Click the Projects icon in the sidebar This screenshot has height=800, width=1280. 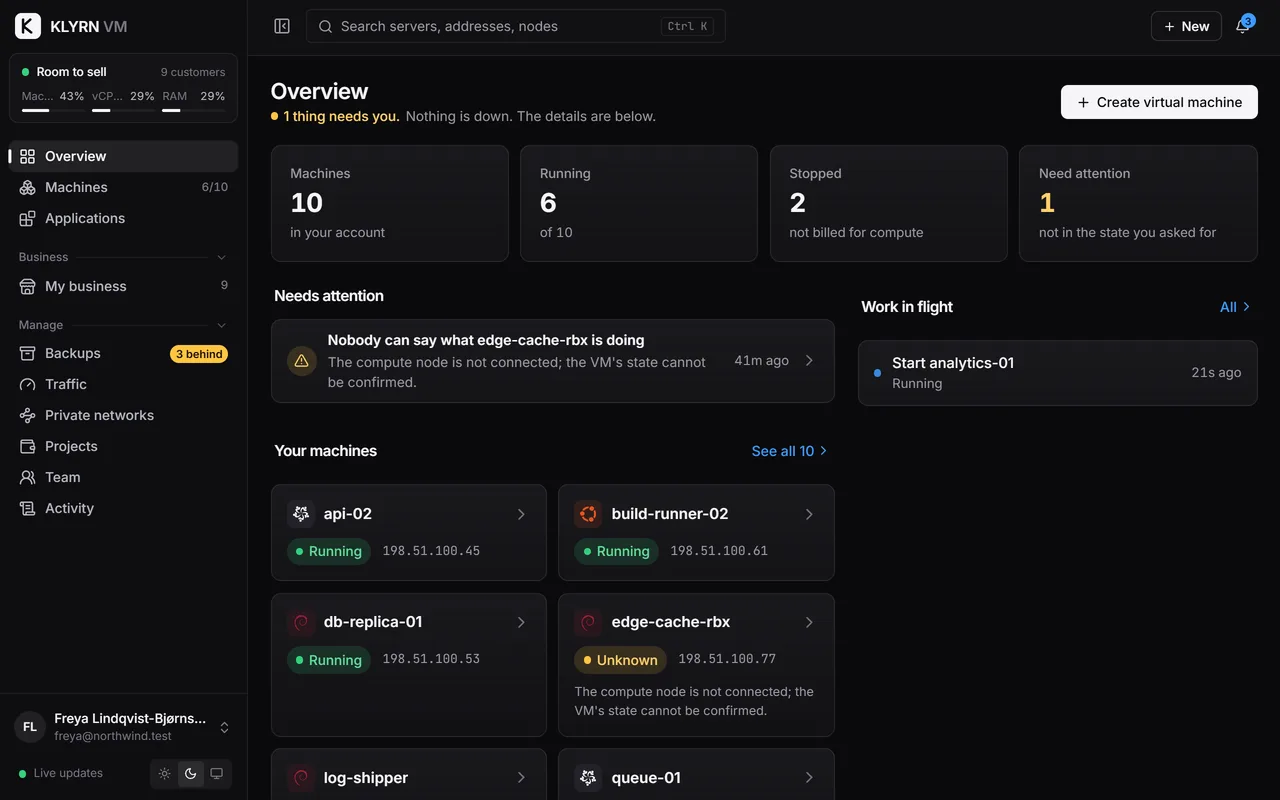(x=27, y=446)
